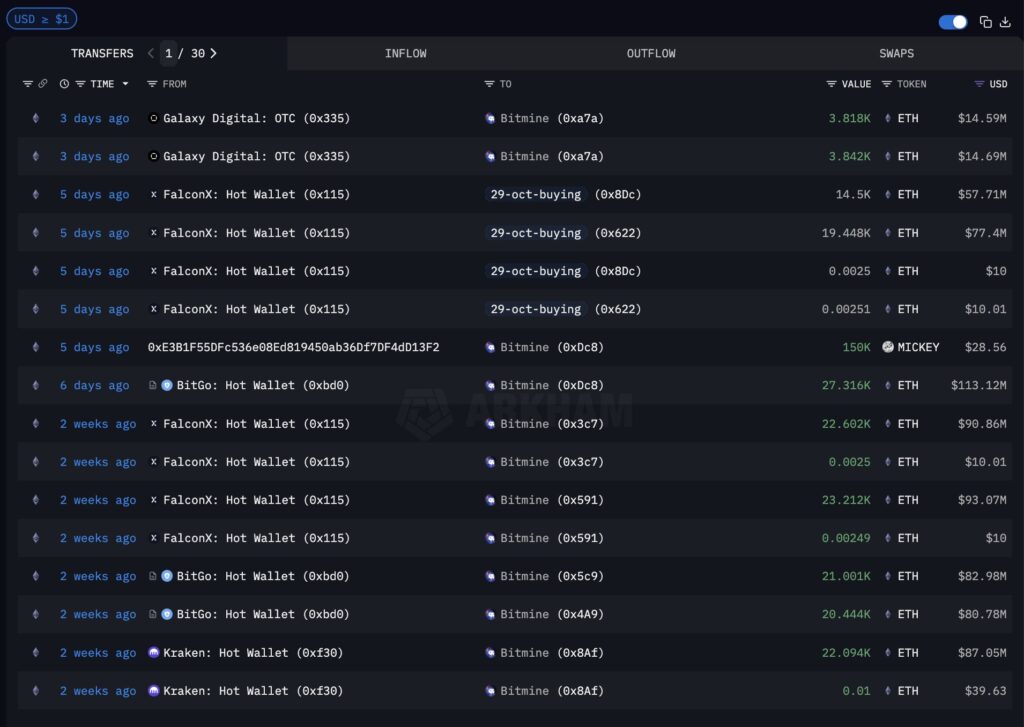Image resolution: width=1024 pixels, height=727 pixels.
Task: Switch to the INFLOW tab
Action: pos(406,53)
